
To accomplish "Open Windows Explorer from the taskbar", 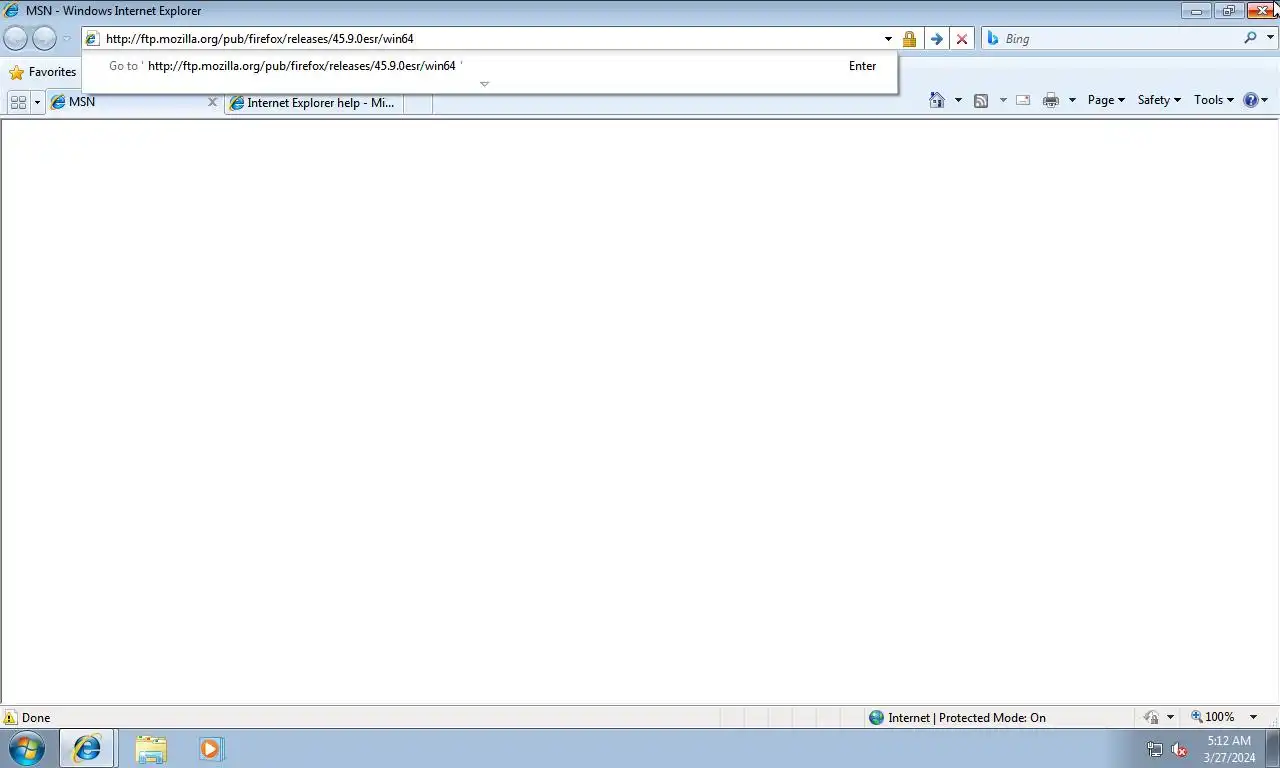I will (151, 748).
